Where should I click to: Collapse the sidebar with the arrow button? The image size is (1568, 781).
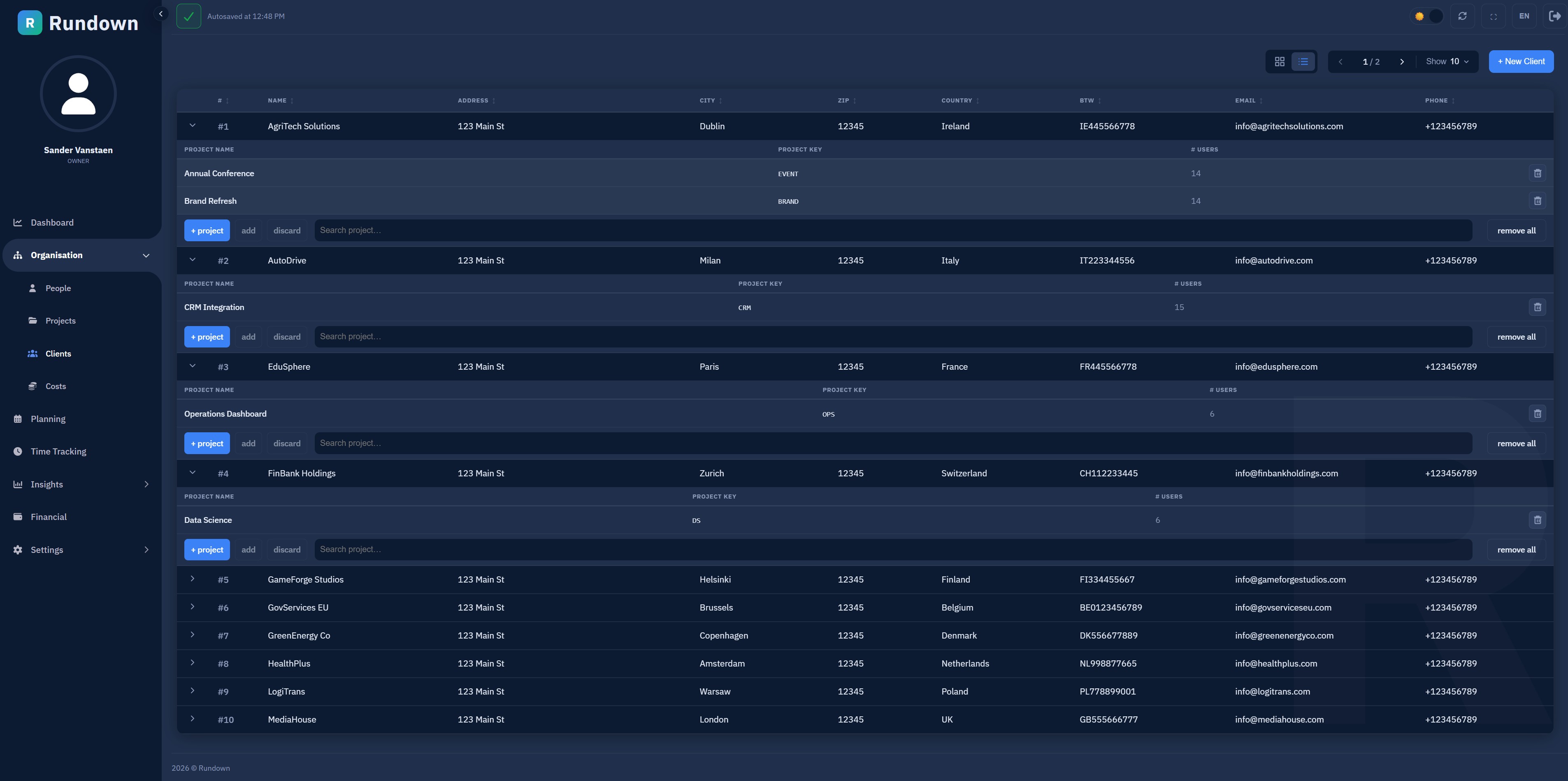coord(161,14)
